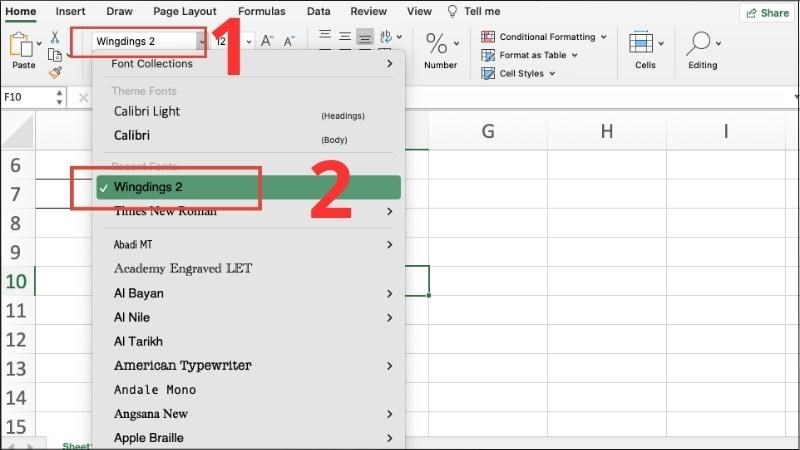800x450 pixels.
Task: Choose Apple Braille font
Action: click(248, 438)
